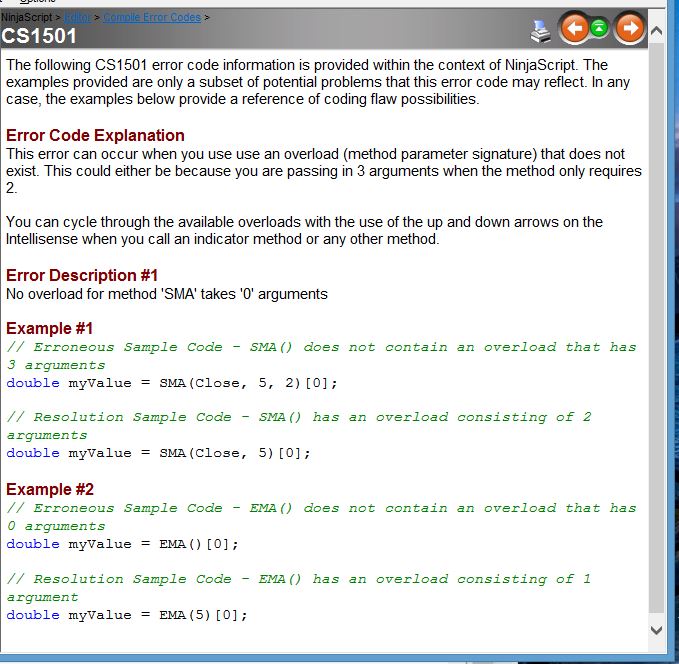Click the vertical scrollbar track
Viewport: 679px width, 664px height.
point(656,329)
